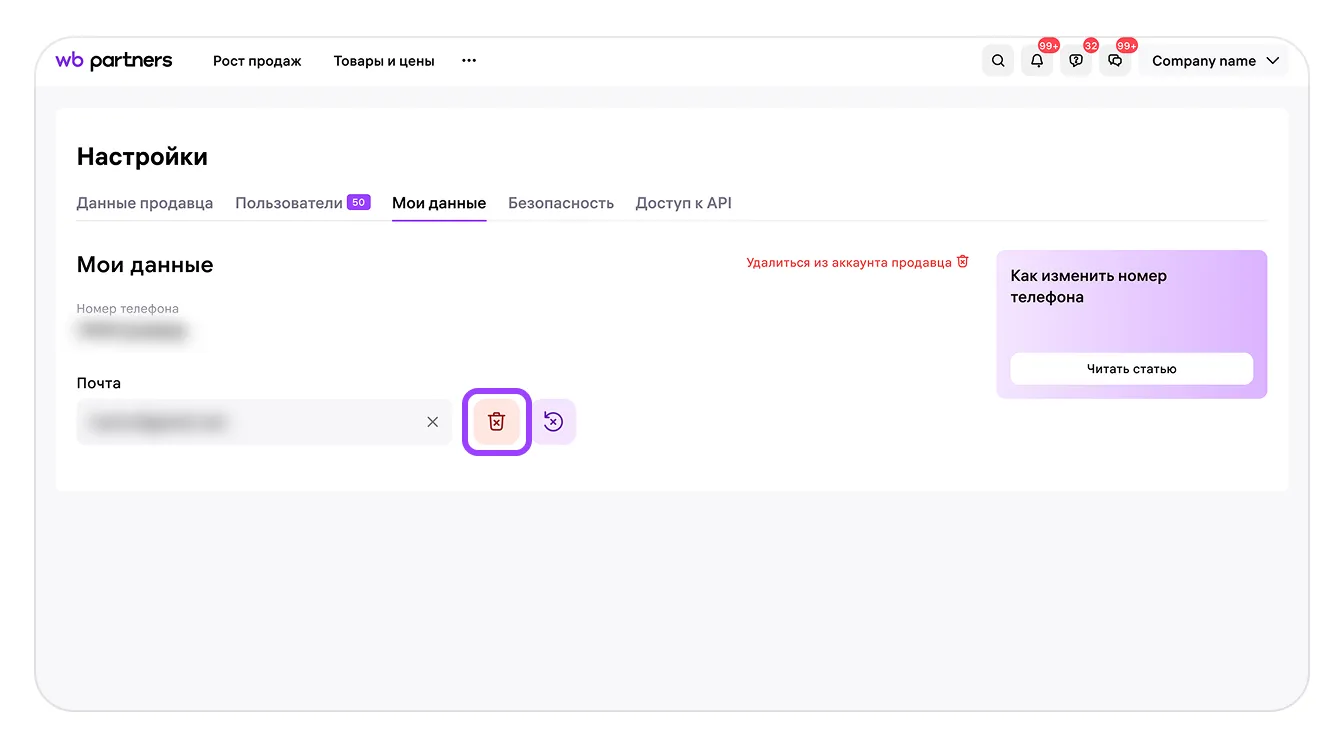Open notifications bell icon
Screen dimensions: 1344x748
coord(1037,61)
